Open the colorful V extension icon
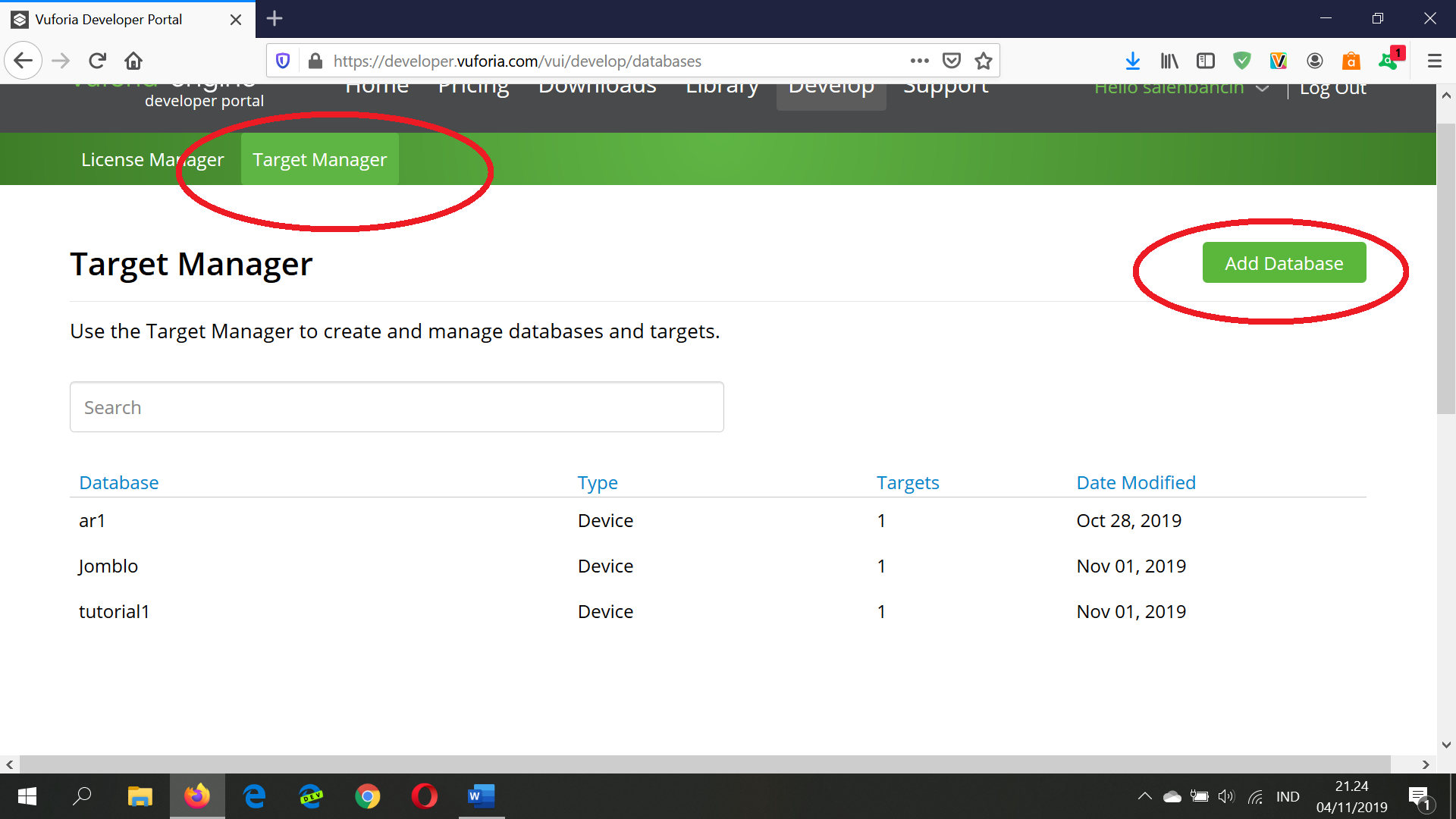Screen dimensions: 1456x819 point(1279,61)
